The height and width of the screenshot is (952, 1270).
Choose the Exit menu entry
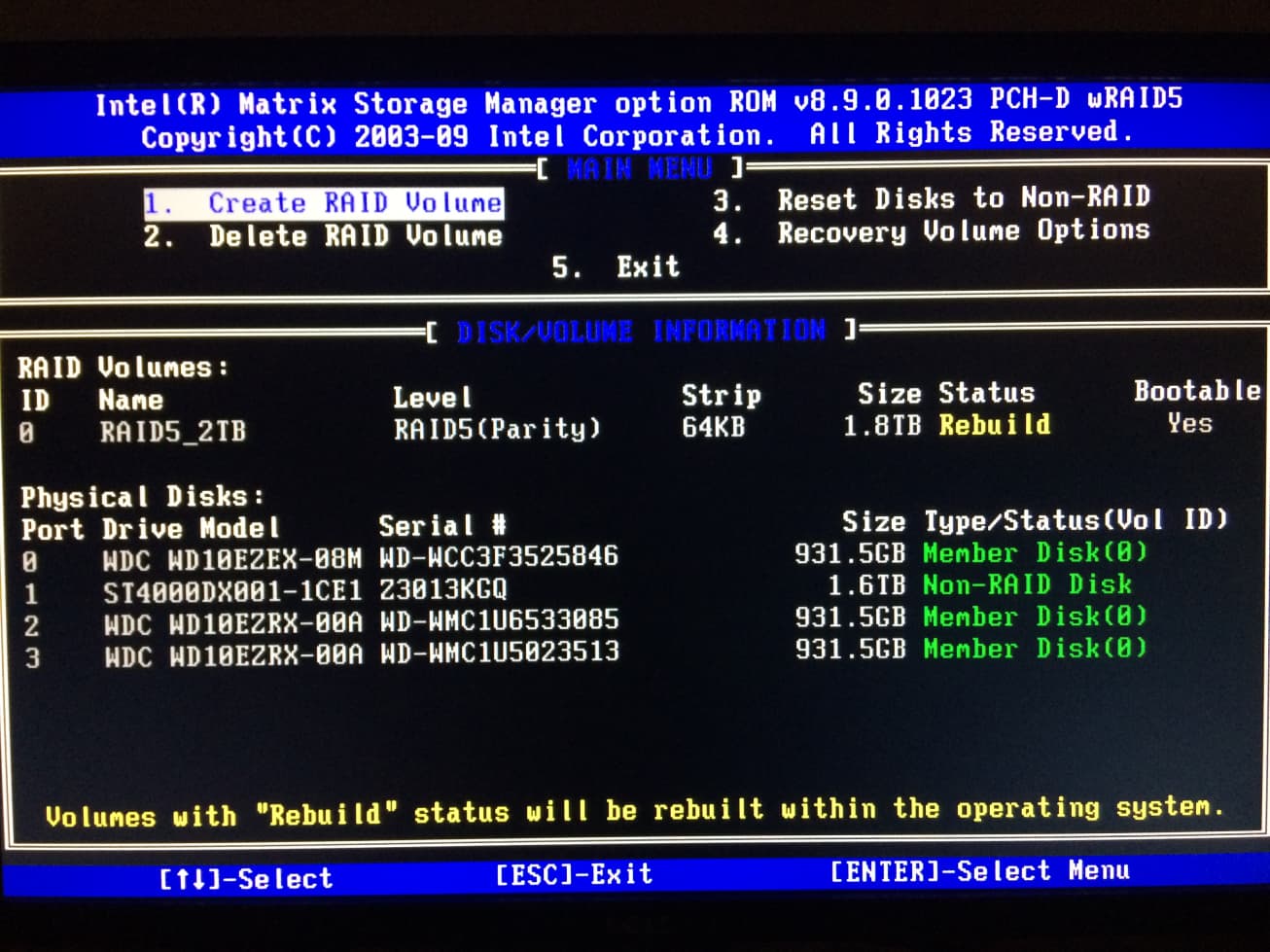(x=616, y=266)
